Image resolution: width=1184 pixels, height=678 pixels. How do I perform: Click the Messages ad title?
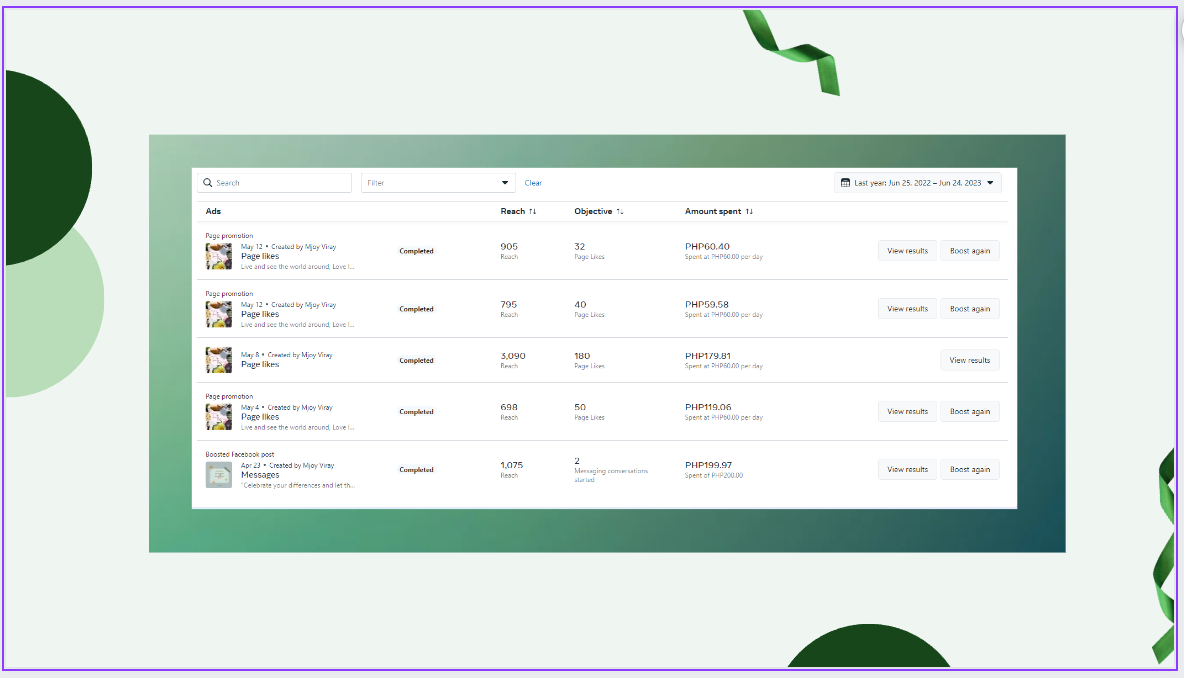[260, 475]
